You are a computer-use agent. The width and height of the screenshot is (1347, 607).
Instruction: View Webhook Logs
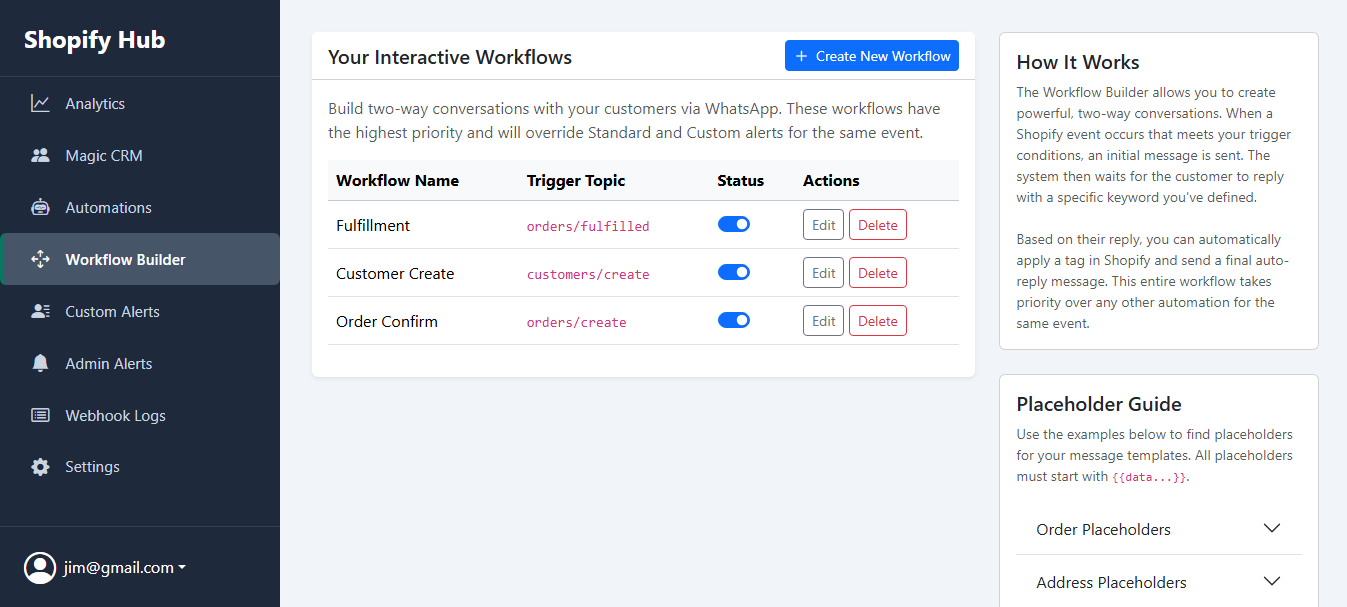pyautogui.click(x=140, y=416)
